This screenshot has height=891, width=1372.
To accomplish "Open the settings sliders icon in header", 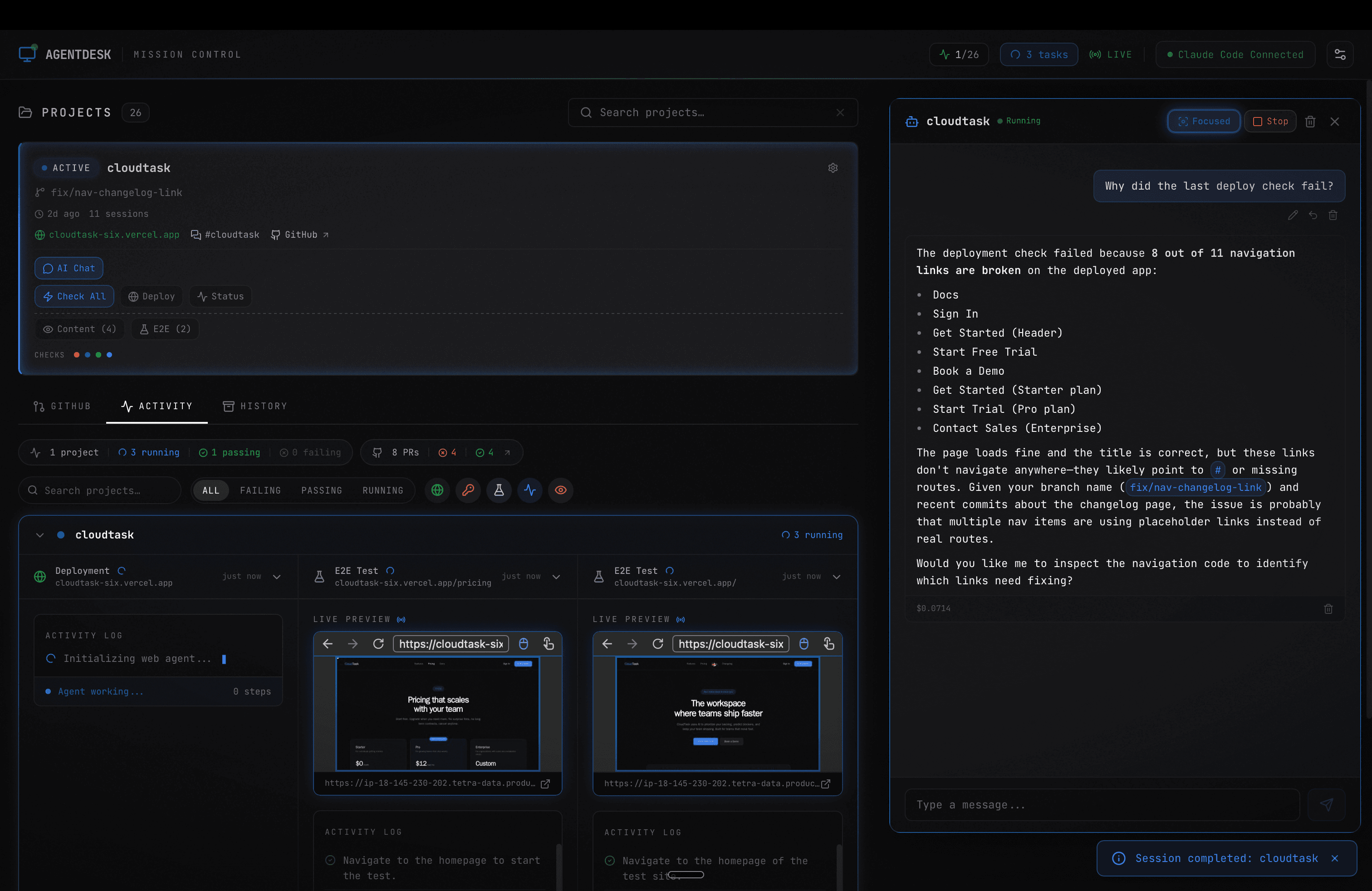I will (x=1340, y=55).
